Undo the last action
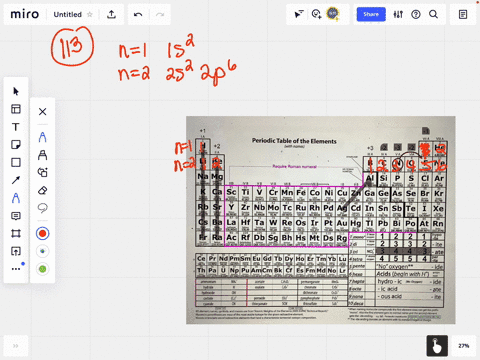This screenshot has height=360, width=480. pyautogui.click(x=138, y=14)
